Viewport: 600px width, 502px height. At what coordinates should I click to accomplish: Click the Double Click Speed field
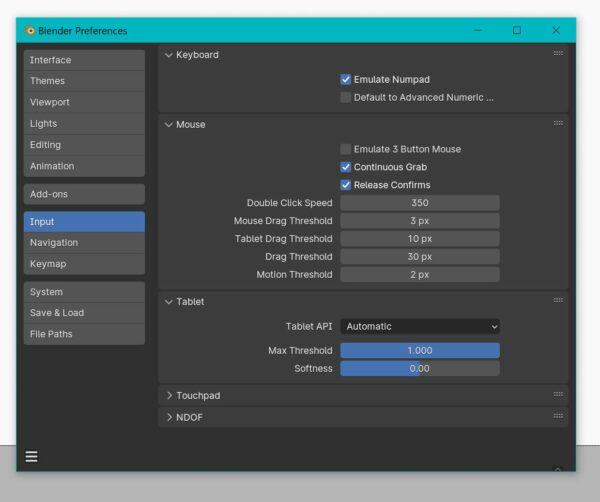pyautogui.click(x=420, y=203)
